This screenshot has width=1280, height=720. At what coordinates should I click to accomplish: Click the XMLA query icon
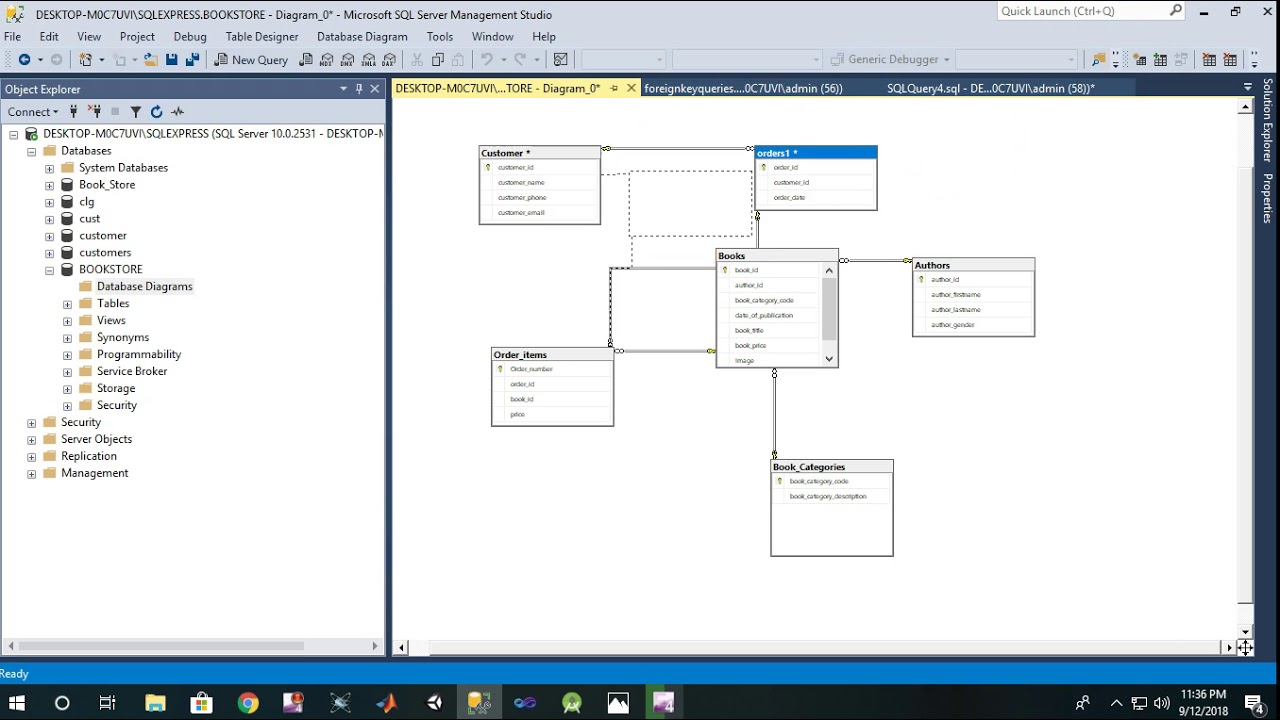369,60
